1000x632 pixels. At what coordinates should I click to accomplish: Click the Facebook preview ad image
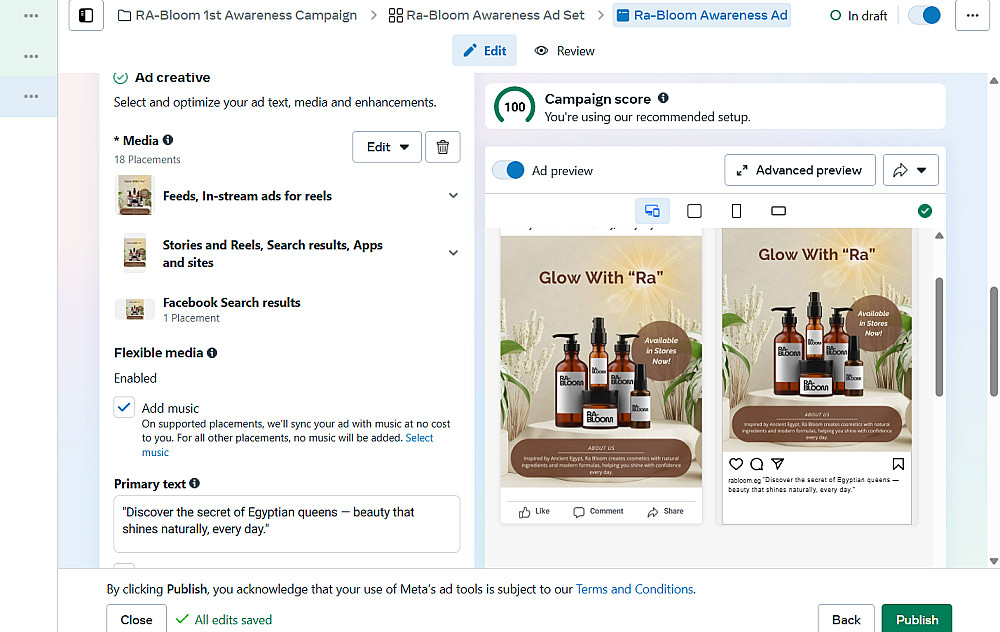[x=601, y=360]
